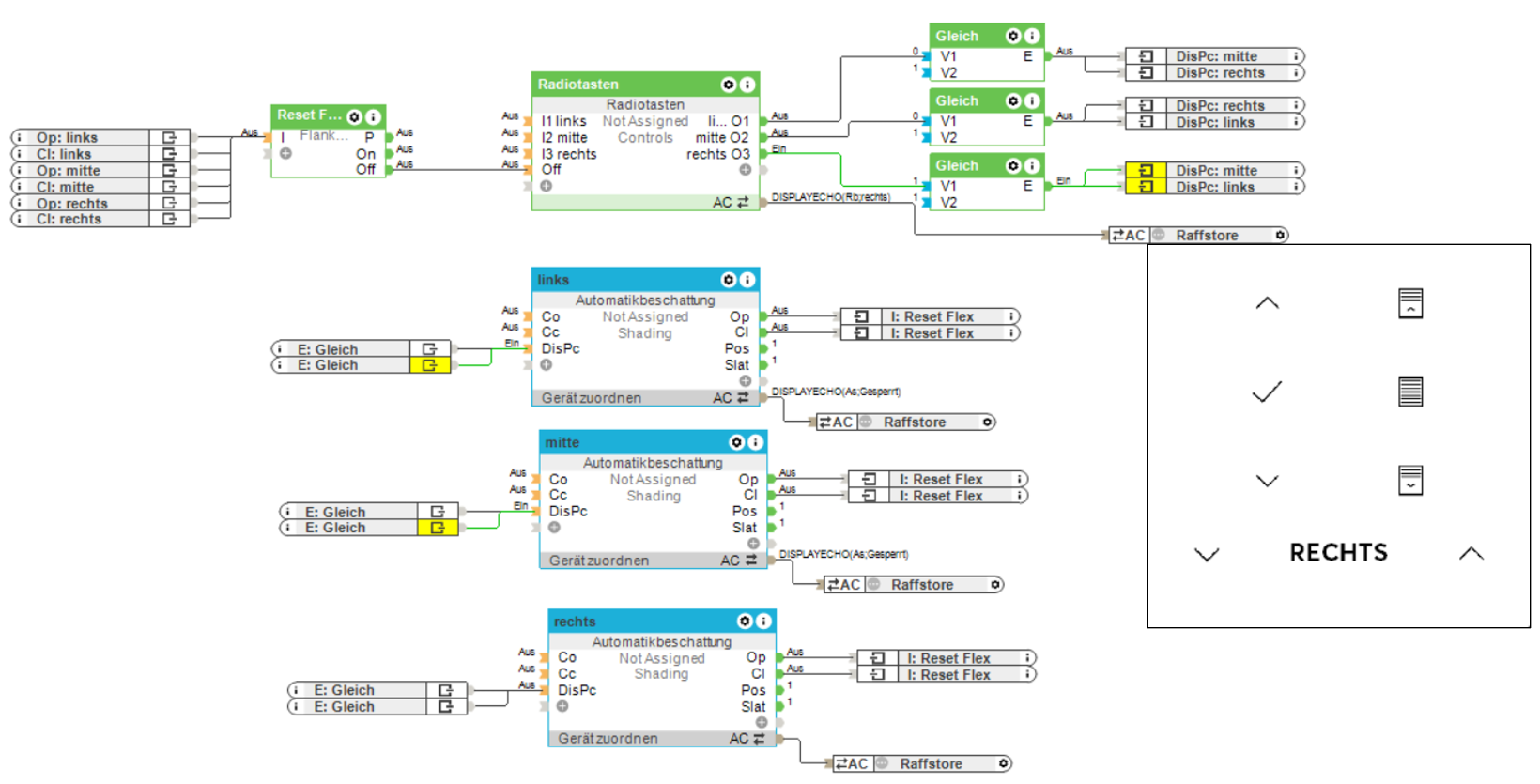Select the Cl: rechts input label
Viewport: 1540px width, 784px height.
pos(69,219)
